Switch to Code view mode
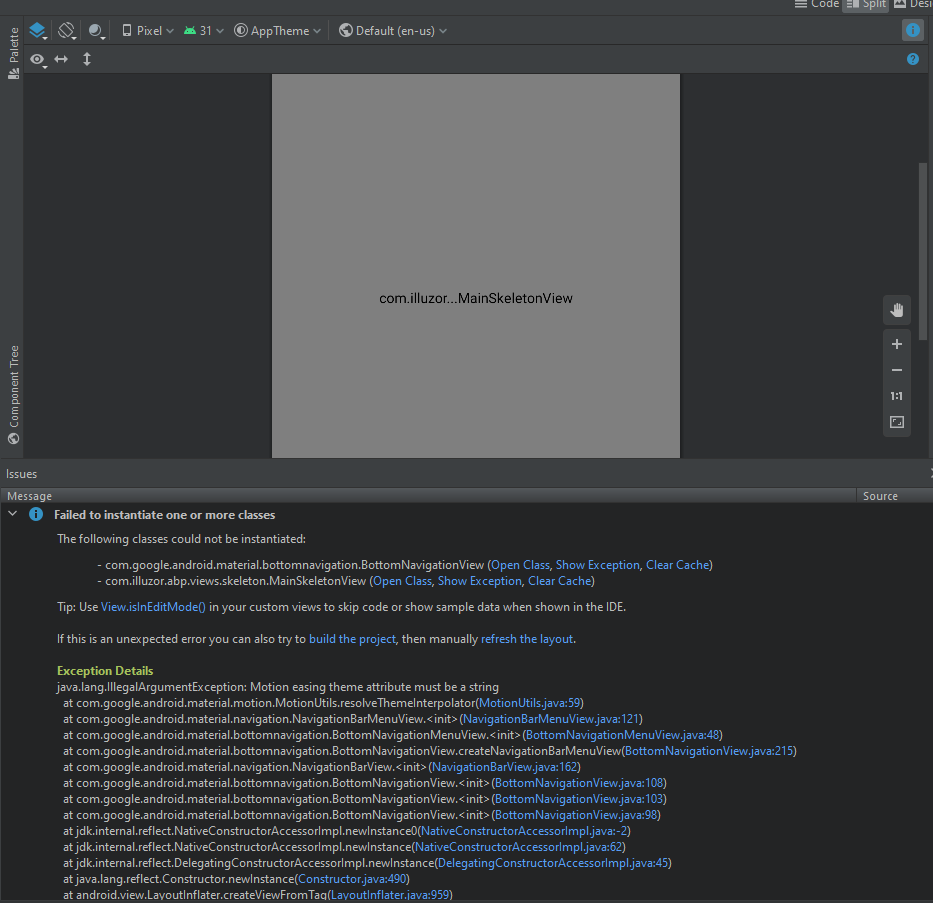 coord(816,4)
